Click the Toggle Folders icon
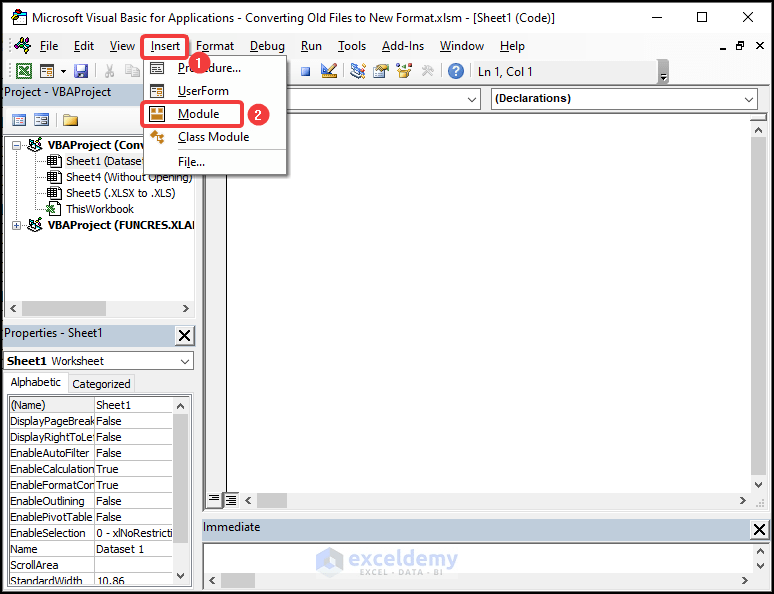 point(71,120)
